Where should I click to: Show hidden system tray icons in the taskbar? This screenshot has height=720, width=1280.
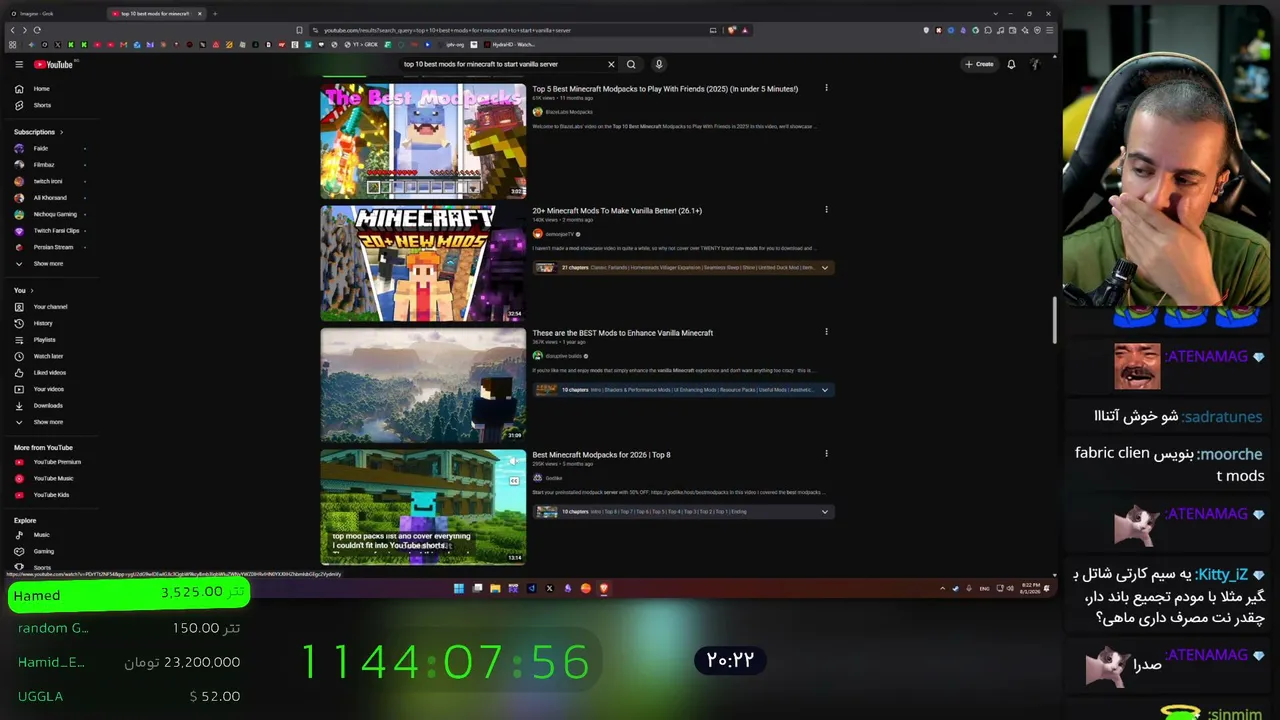(x=942, y=588)
